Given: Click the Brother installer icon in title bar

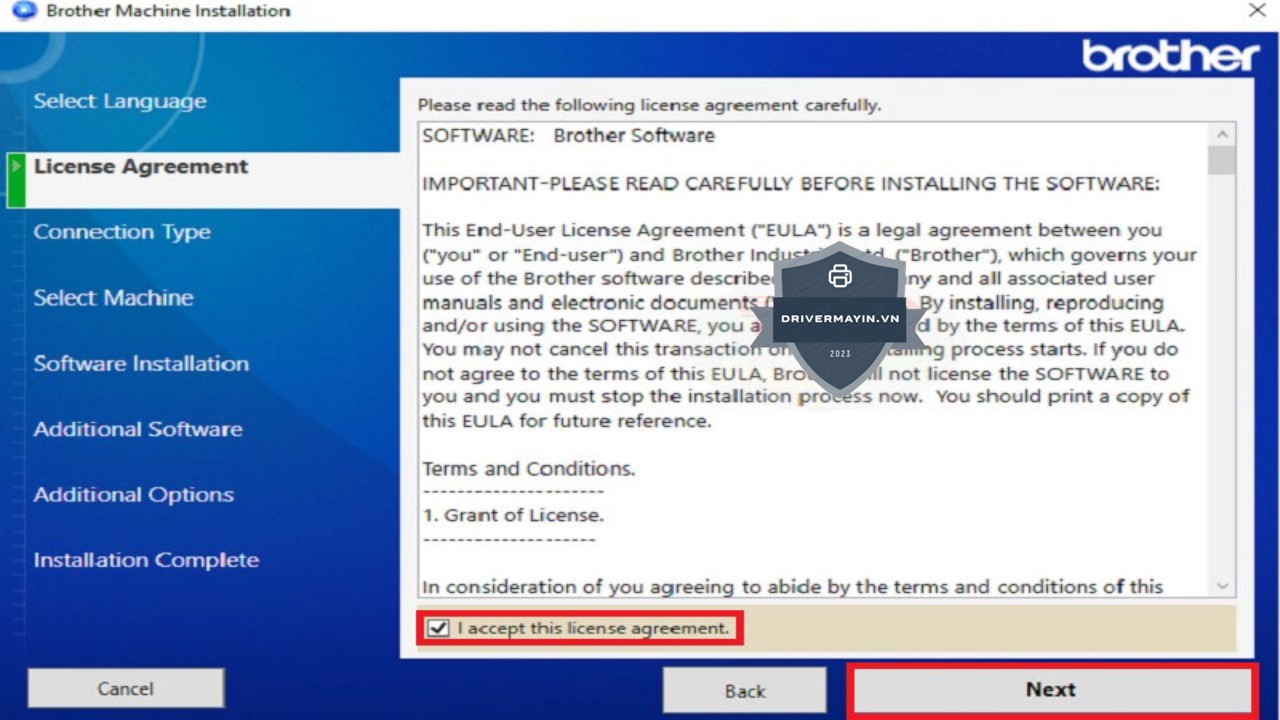Looking at the screenshot, I should pyautogui.click(x=23, y=11).
